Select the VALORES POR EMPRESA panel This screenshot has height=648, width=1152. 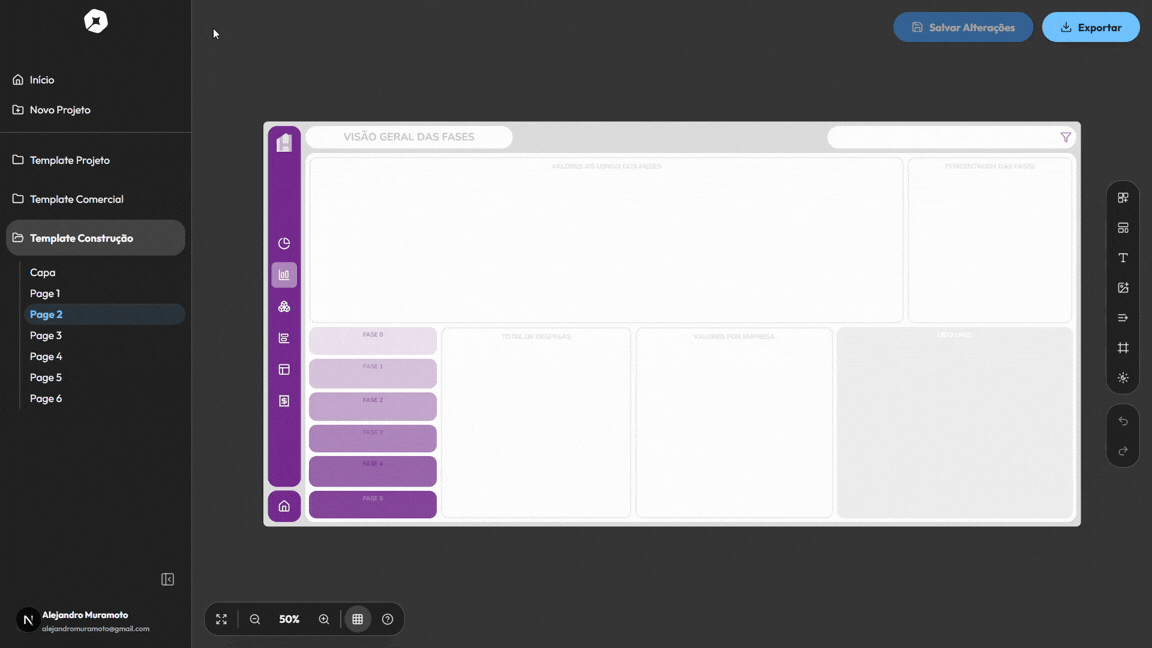coord(734,422)
